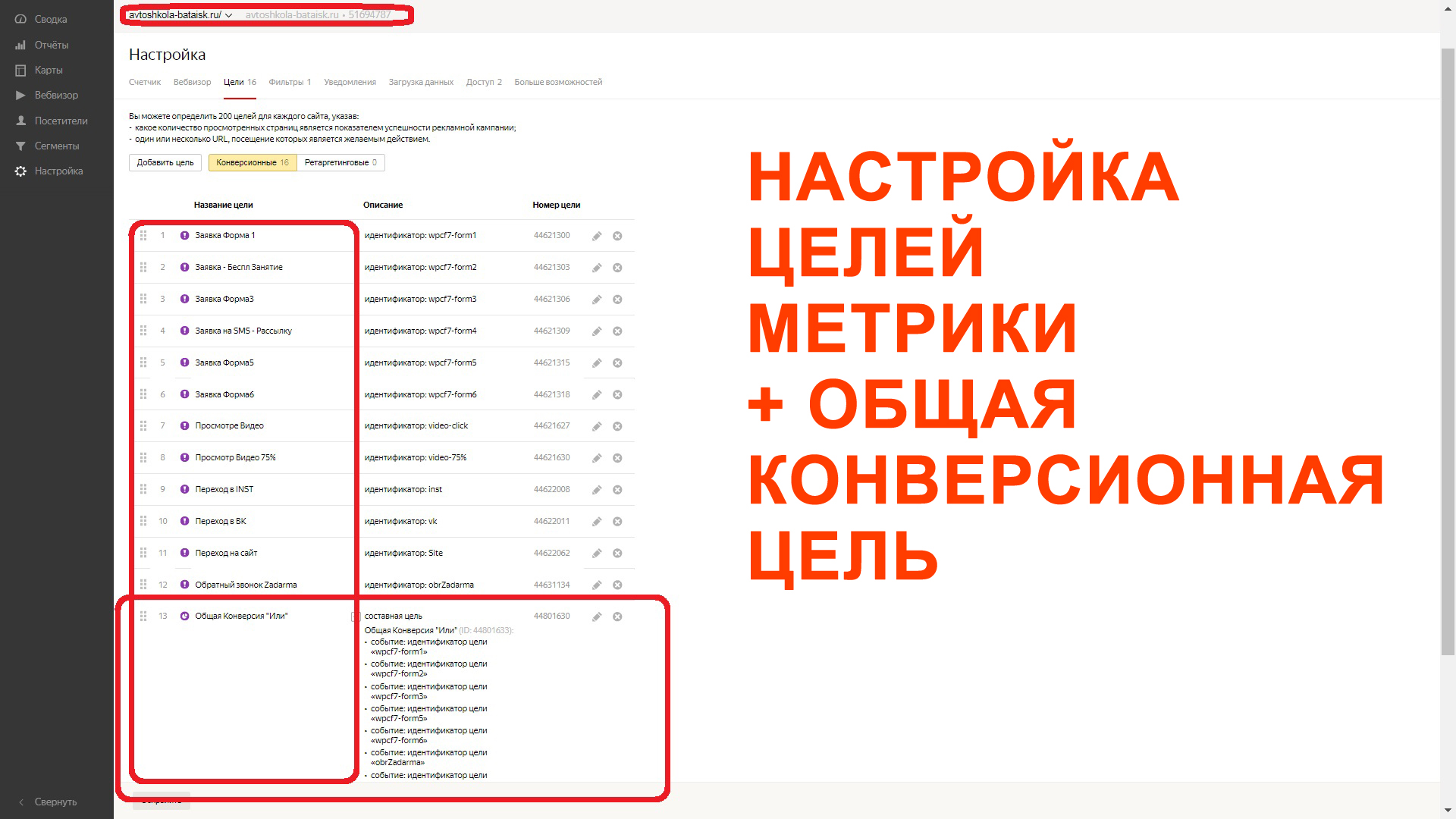Edit goal Просмотр Видео 75%
The height and width of the screenshot is (819, 1456).
pos(597,458)
